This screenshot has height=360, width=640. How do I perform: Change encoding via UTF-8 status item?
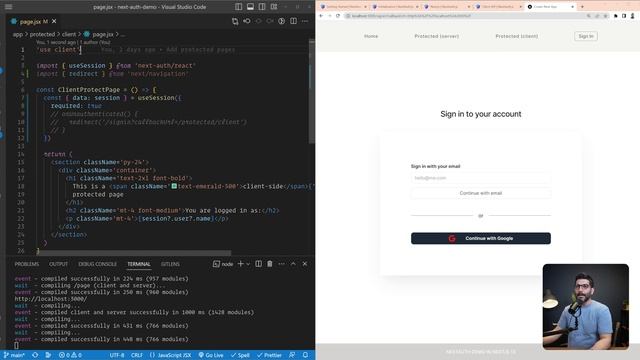[x=117, y=355]
